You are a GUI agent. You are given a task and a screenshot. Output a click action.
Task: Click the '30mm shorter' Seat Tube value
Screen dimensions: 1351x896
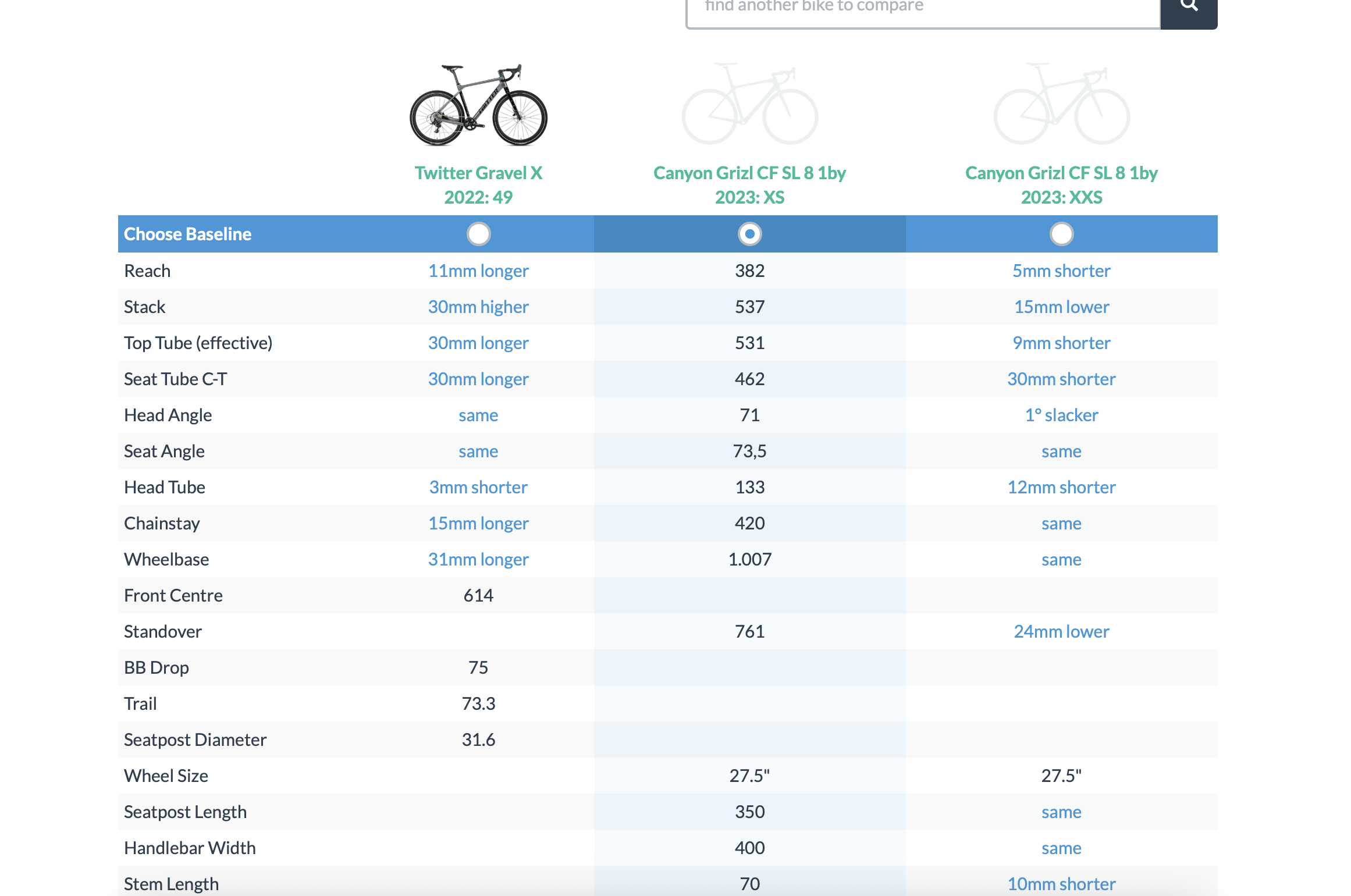click(x=1062, y=379)
